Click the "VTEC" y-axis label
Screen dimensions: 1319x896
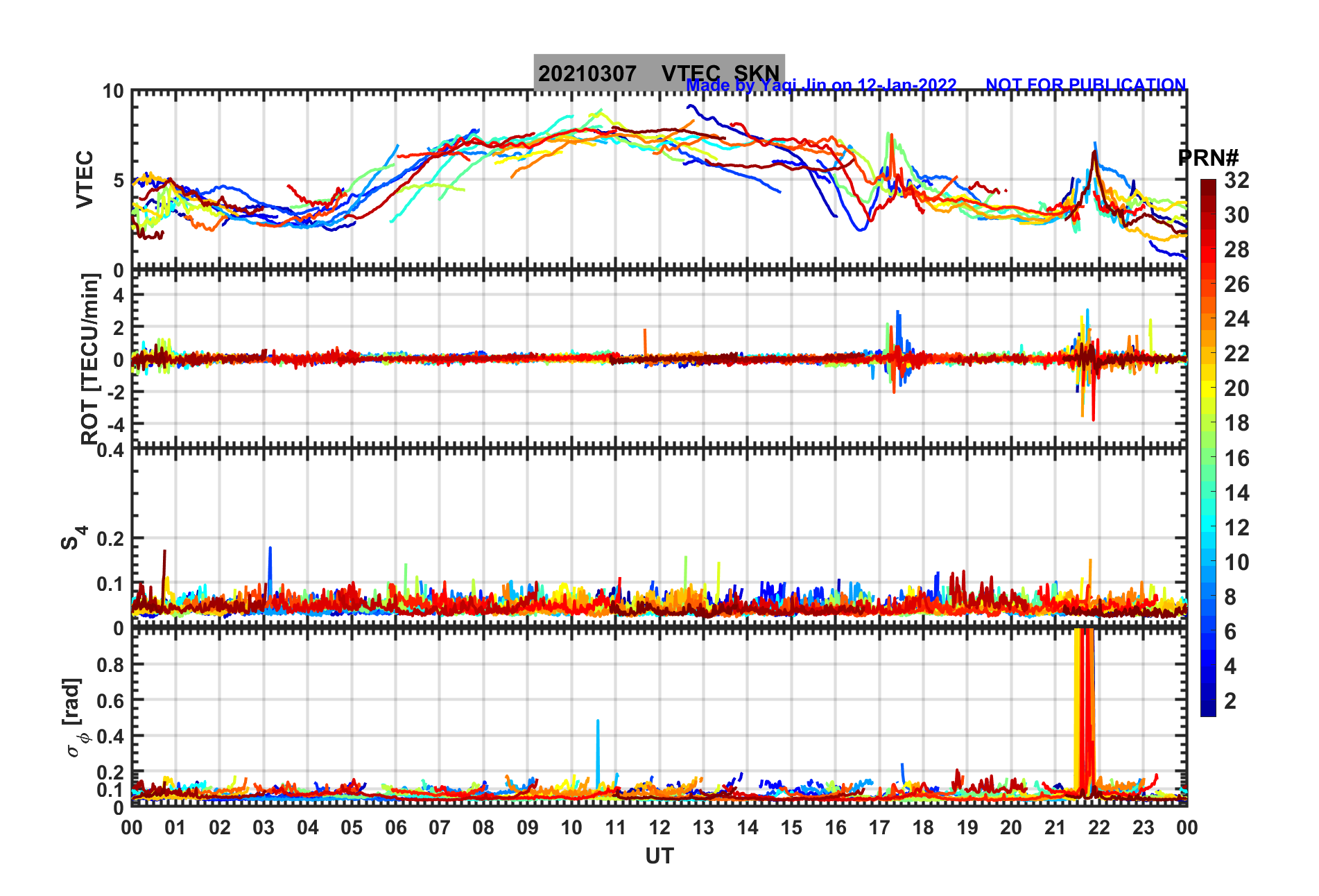pos(84,179)
